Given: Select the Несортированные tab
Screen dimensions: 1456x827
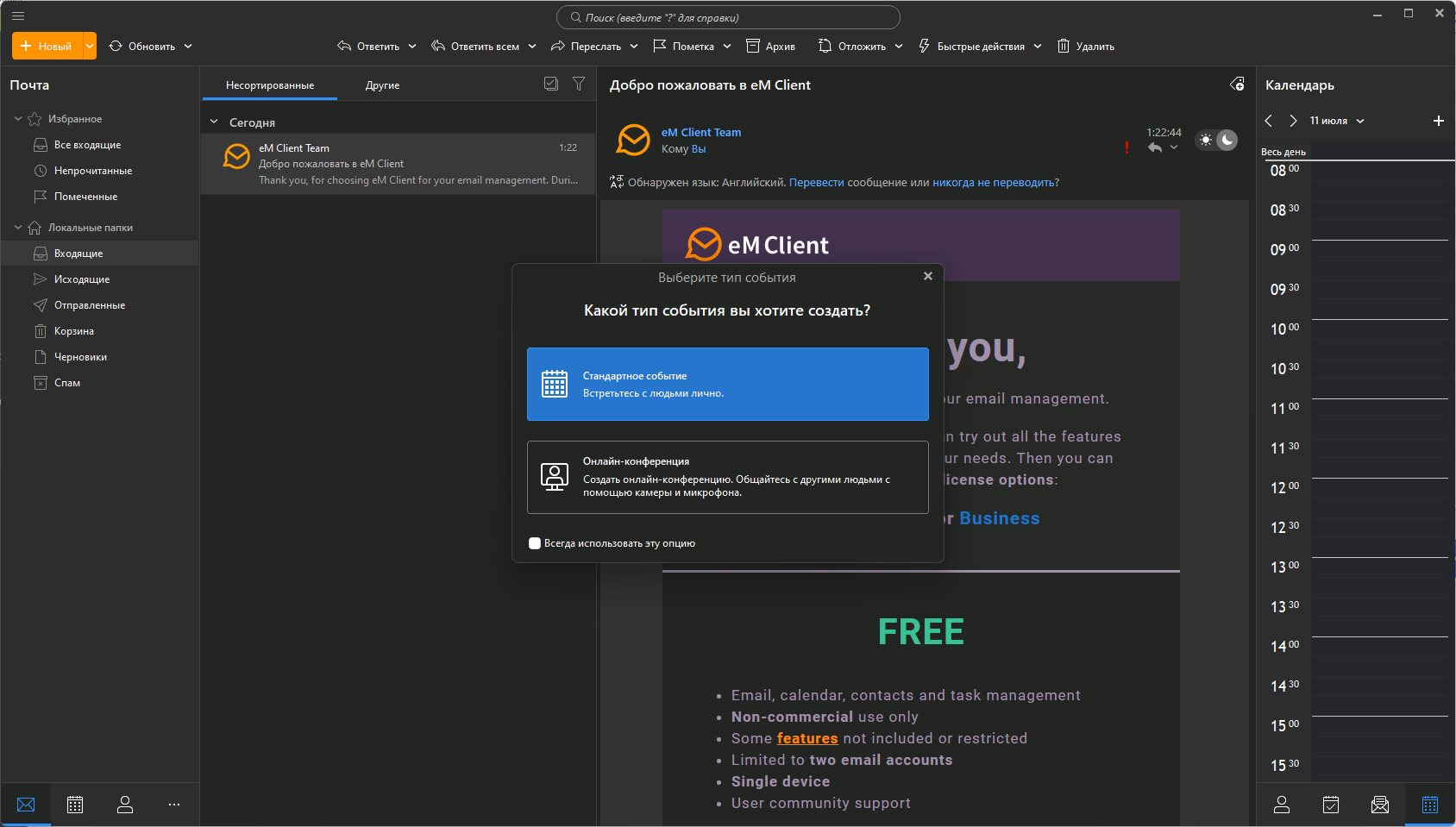Looking at the screenshot, I should coord(270,85).
